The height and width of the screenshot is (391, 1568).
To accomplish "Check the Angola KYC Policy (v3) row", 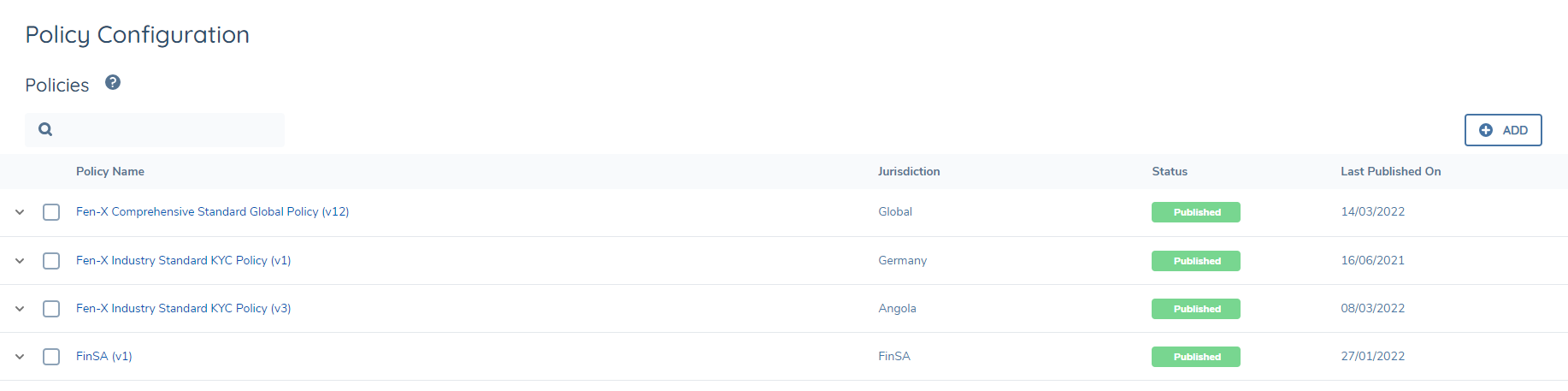I will (51, 309).
